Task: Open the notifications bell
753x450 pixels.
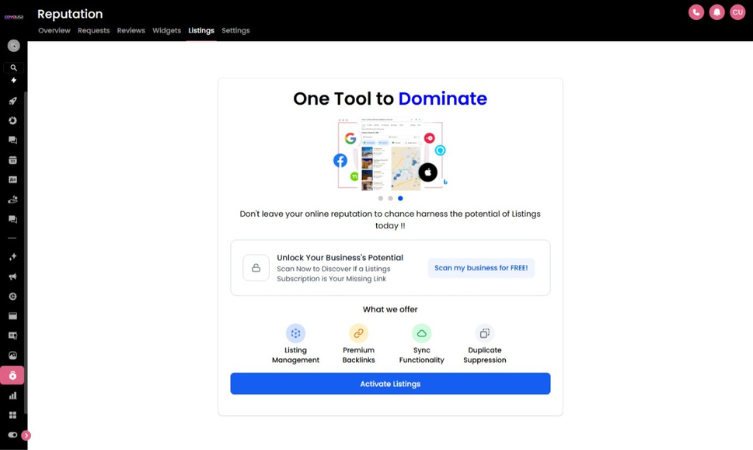Action: (716, 12)
